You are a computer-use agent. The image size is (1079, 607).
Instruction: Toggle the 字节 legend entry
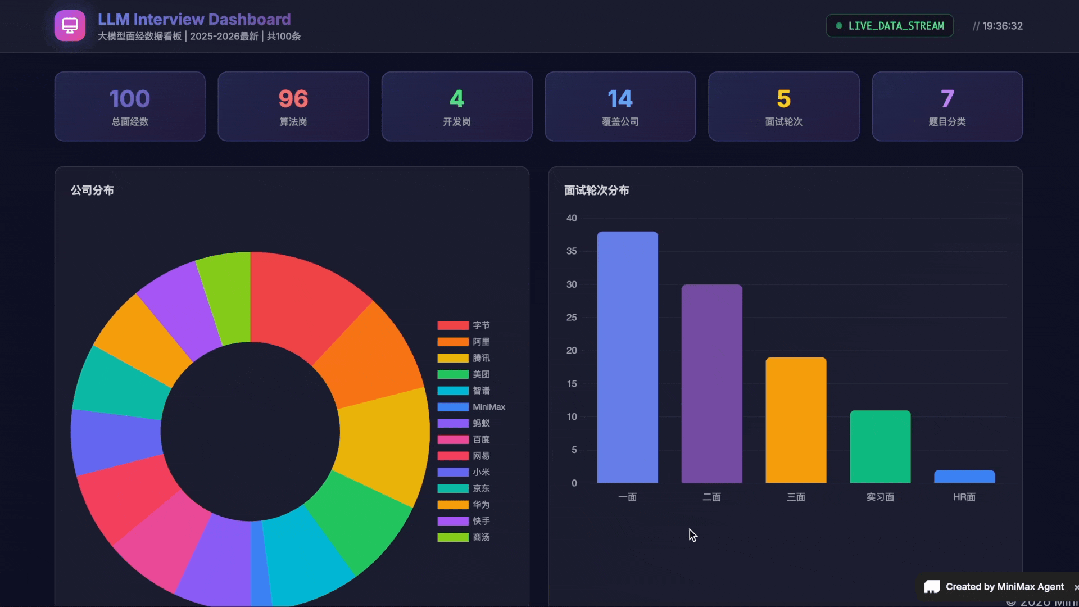[x=464, y=326]
